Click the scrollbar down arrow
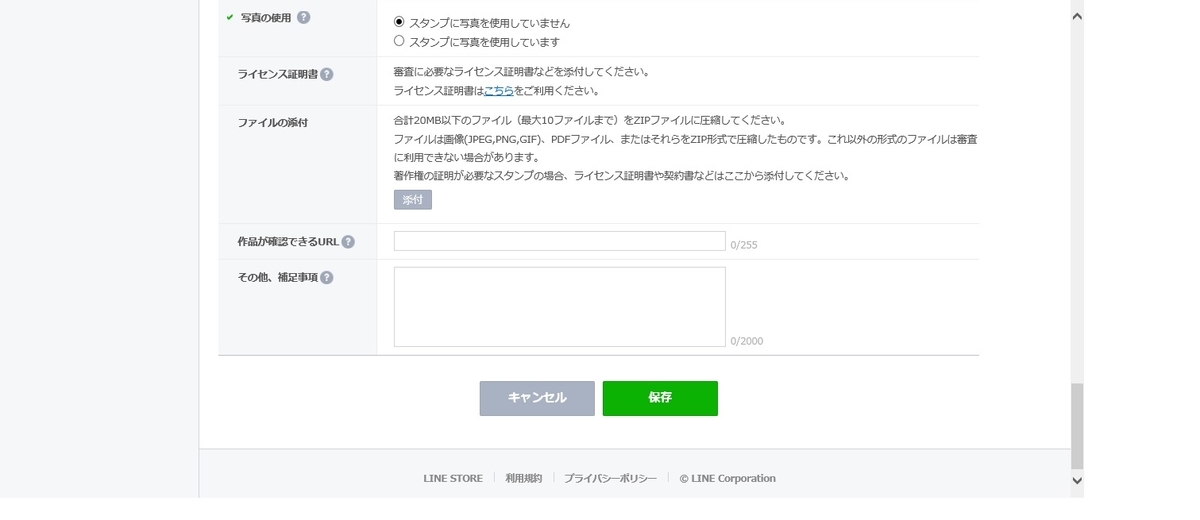This screenshot has height=520, width=1200. click(1077, 481)
